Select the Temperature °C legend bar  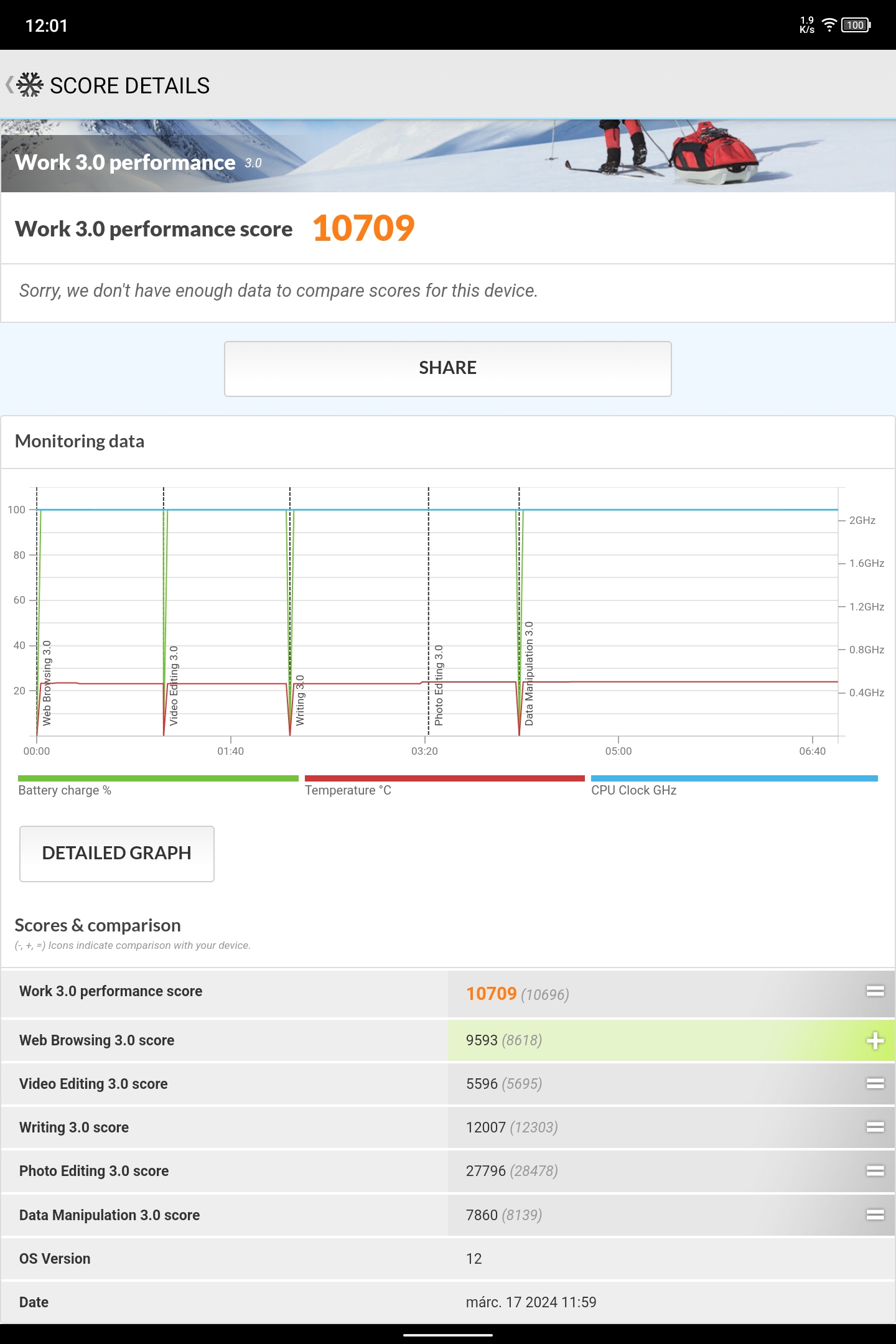445,778
